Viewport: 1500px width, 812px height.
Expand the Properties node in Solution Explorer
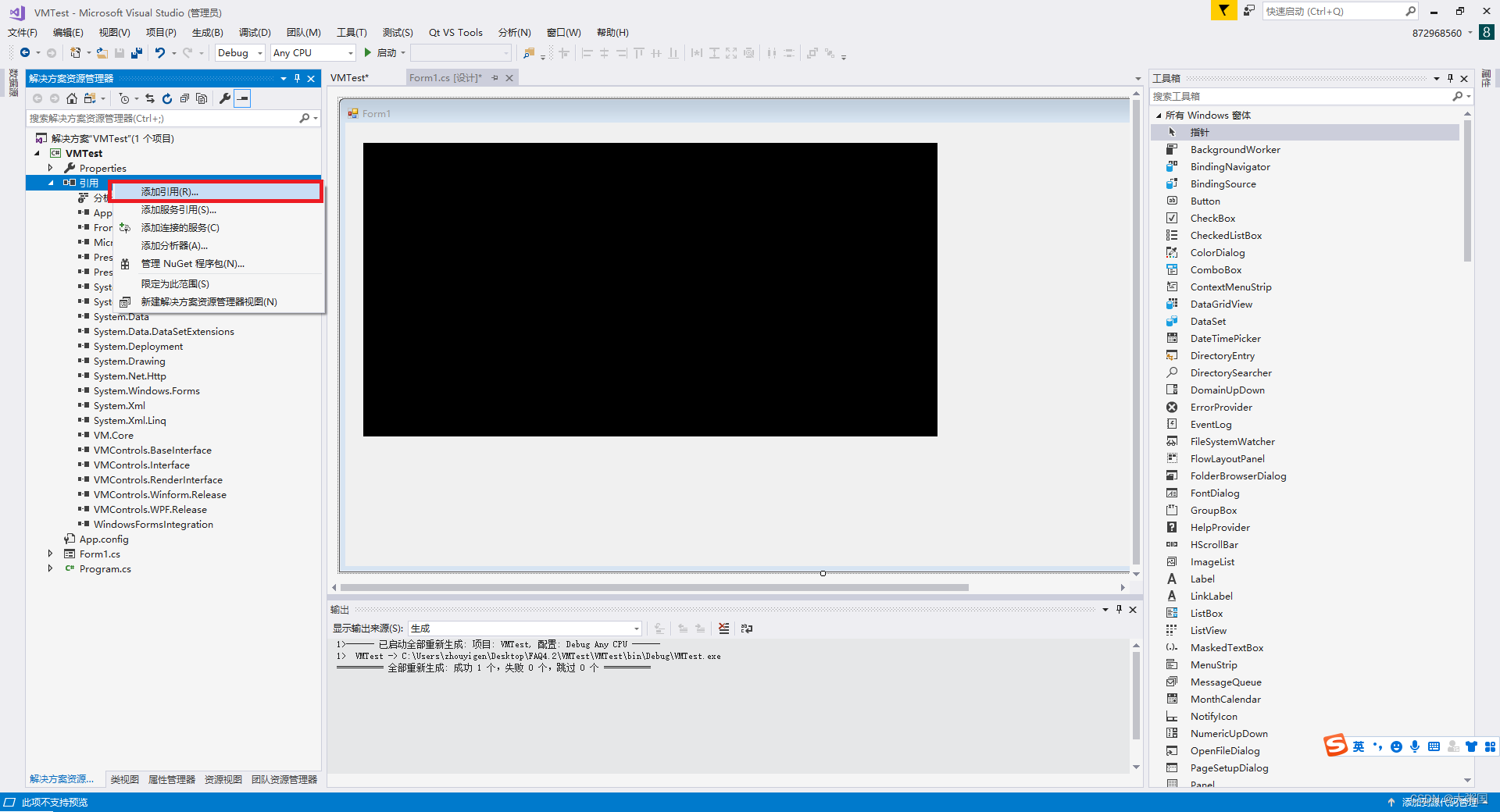point(50,168)
